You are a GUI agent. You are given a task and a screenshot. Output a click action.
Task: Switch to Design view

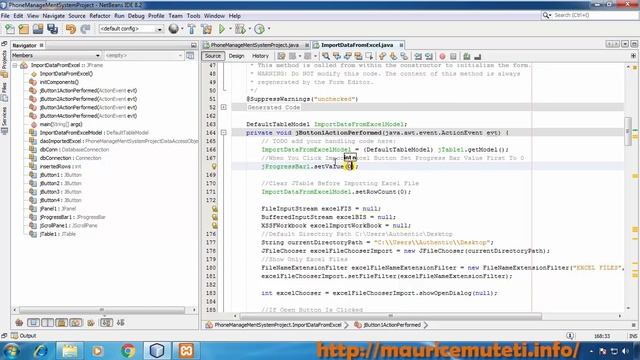236,56
